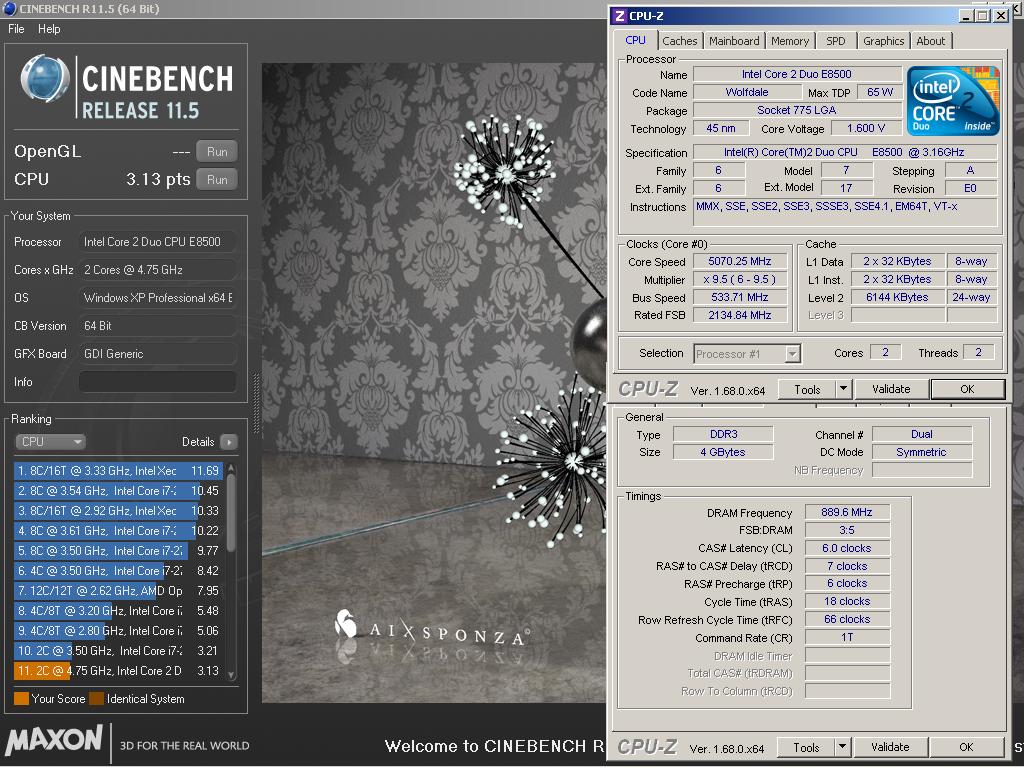Click the DRAM Frequency 889.6 MHz value

[x=846, y=513]
